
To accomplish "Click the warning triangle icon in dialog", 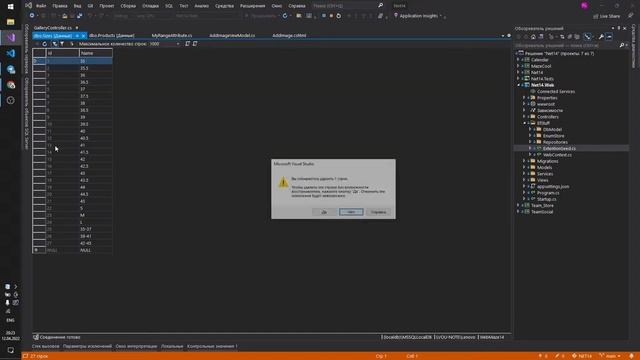I will (283, 182).
